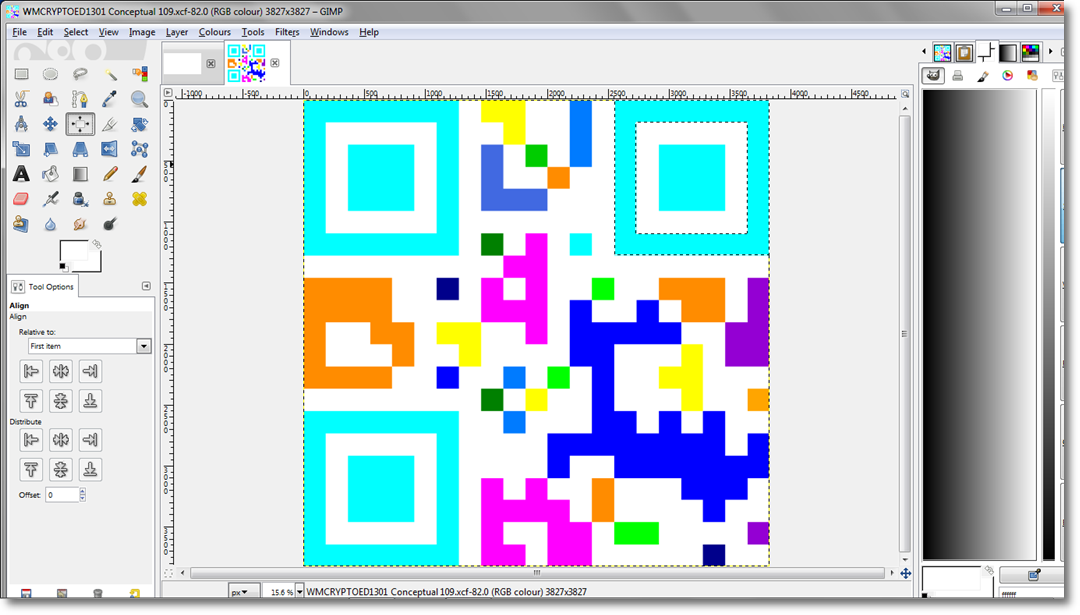Click Distribute top edges button under Distribute
The width and height of the screenshot is (1080, 615).
31,470
